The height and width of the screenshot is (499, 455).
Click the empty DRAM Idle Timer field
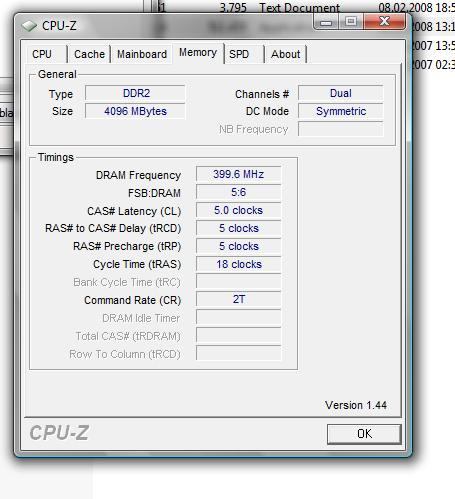(239, 317)
